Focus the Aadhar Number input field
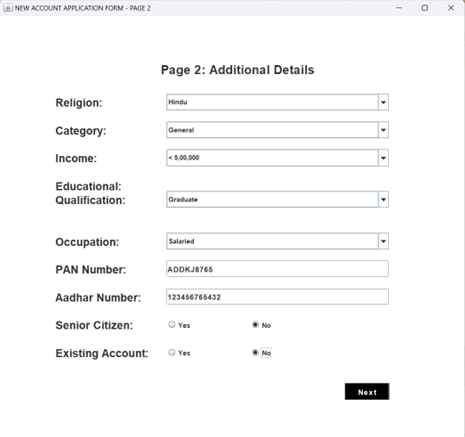Viewport: 465px width, 437px height. coord(277,297)
